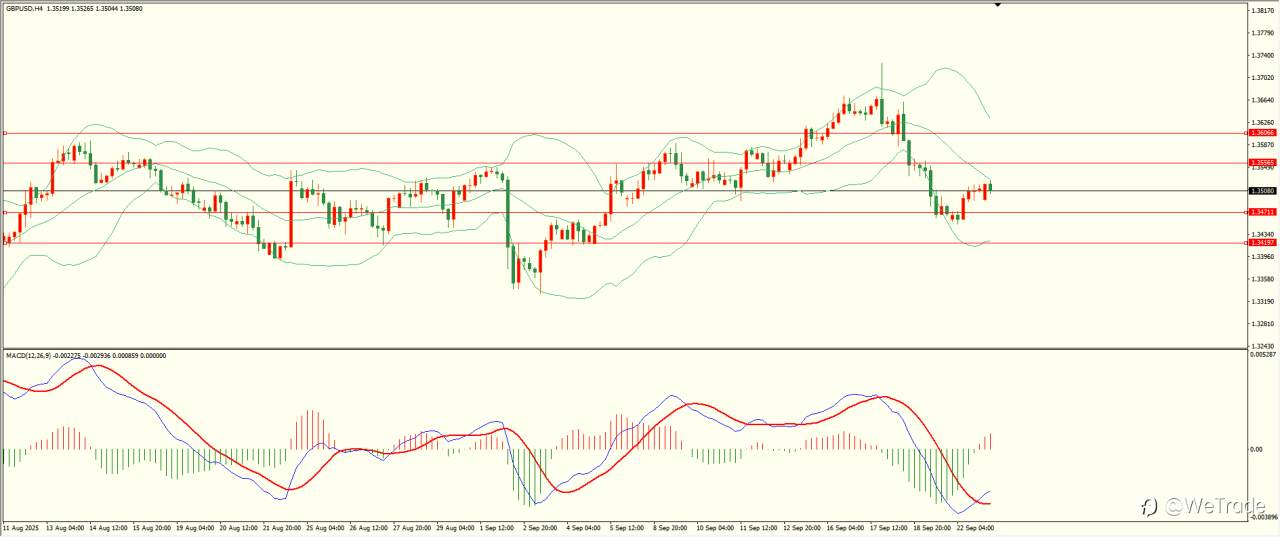Click the 1.36260 price scale value
Screen dimensions: 1280x537
point(1263,122)
